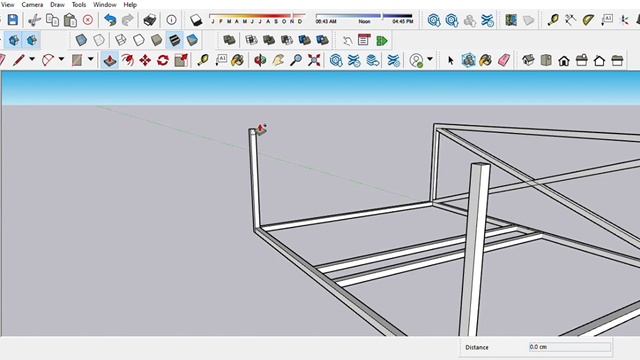Click the Save floppy disk icon
This screenshot has height=360, width=640.
[x=13, y=20]
